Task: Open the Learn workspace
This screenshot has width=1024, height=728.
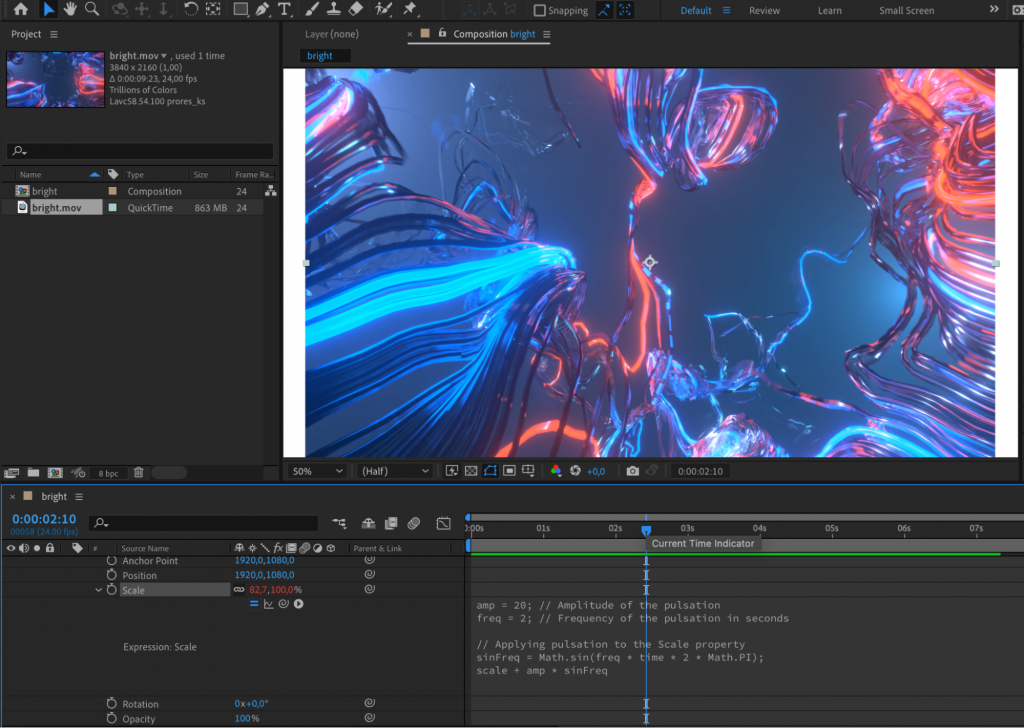Action: (829, 10)
